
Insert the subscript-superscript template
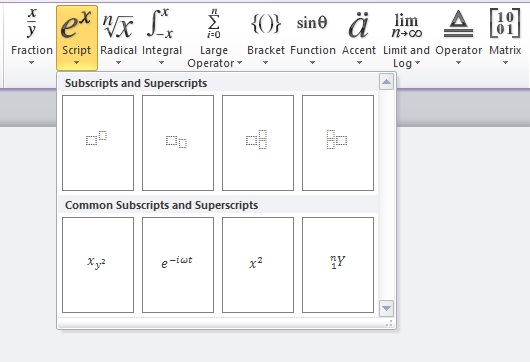(x=258, y=143)
